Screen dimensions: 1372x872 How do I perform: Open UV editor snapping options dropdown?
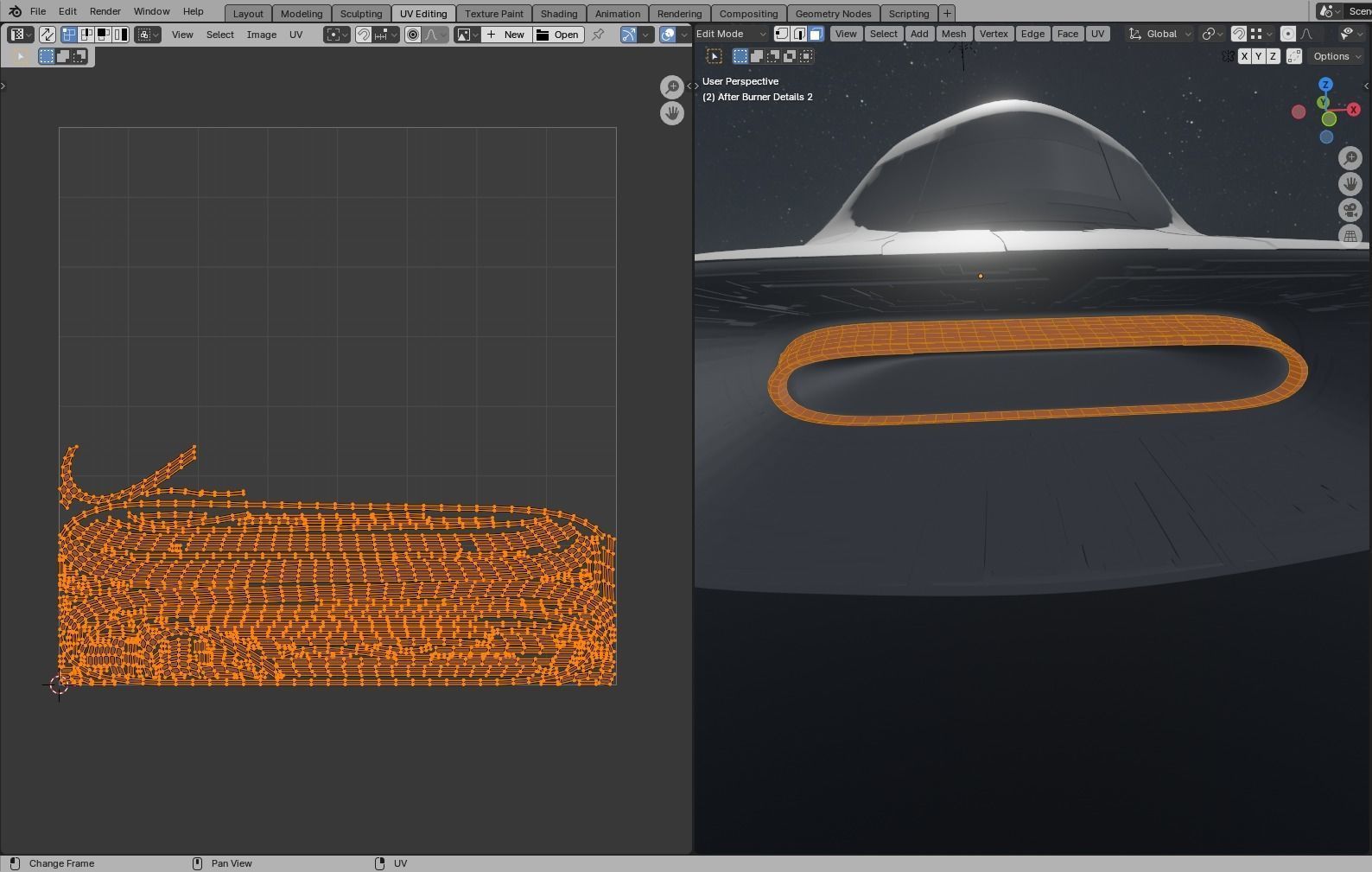click(x=385, y=35)
